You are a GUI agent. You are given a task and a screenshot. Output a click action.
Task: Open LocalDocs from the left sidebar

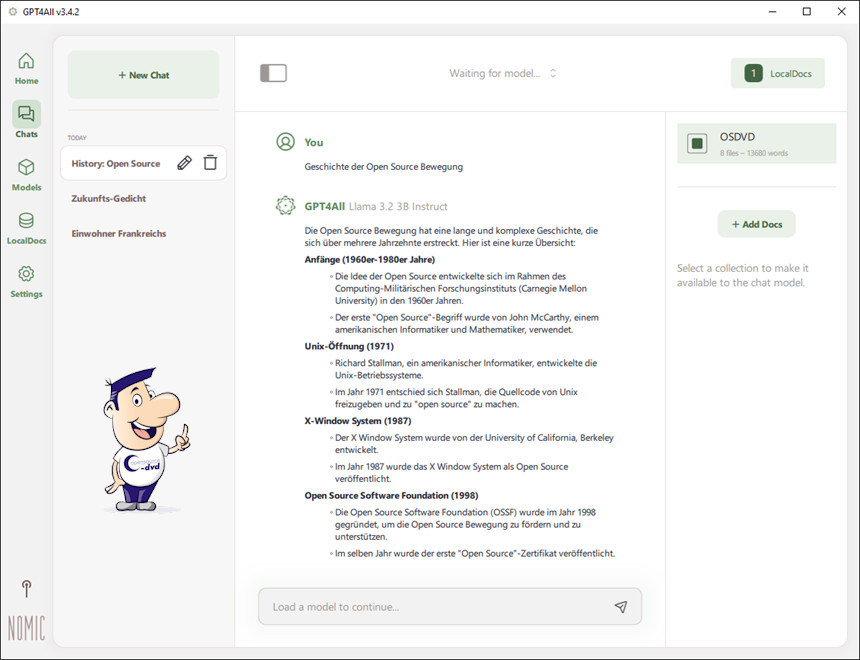26,221
